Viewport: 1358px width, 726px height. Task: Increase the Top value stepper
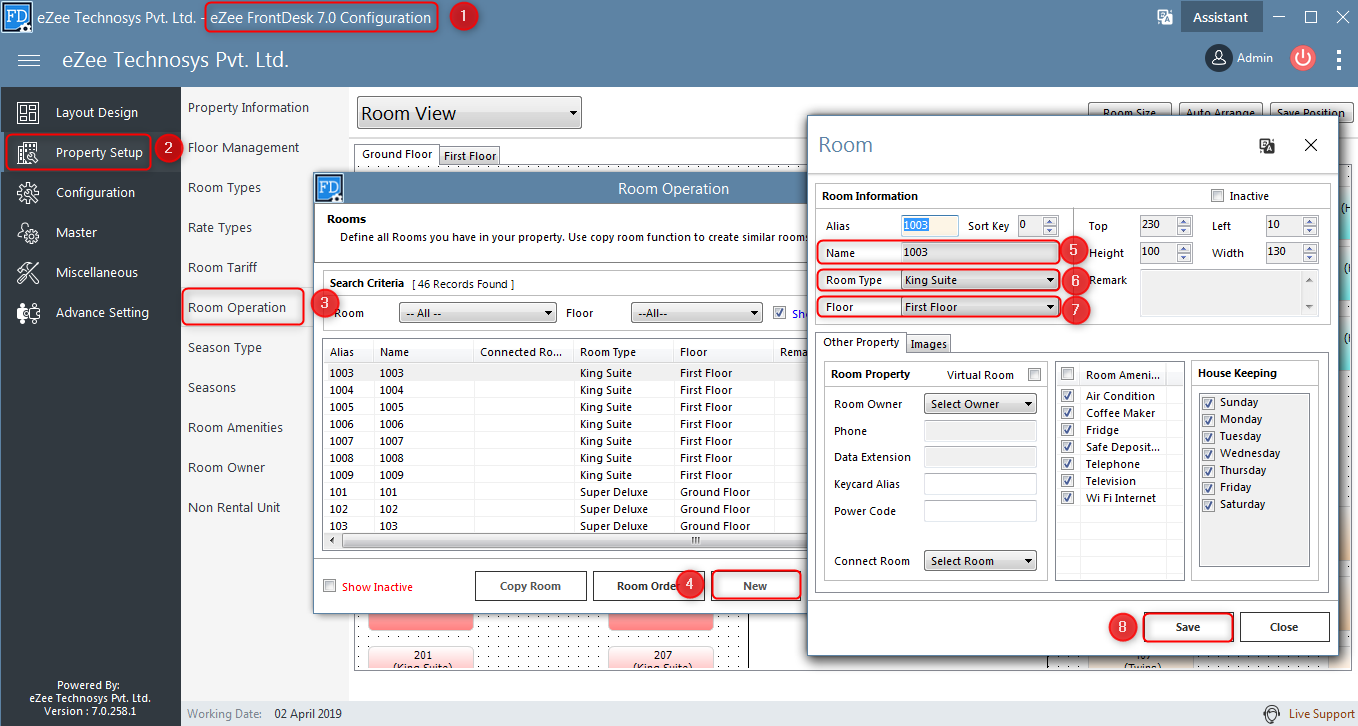pyautogui.click(x=1184, y=221)
